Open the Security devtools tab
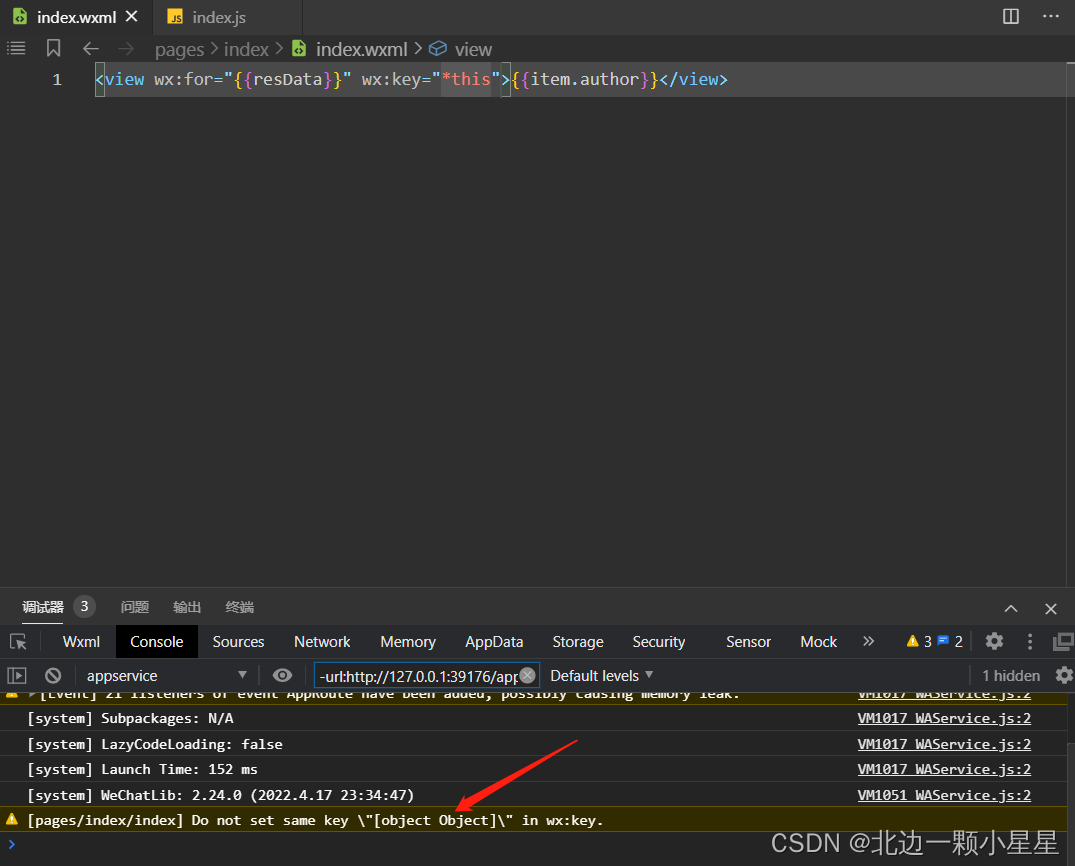1075x866 pixels. tap(659, 642)
